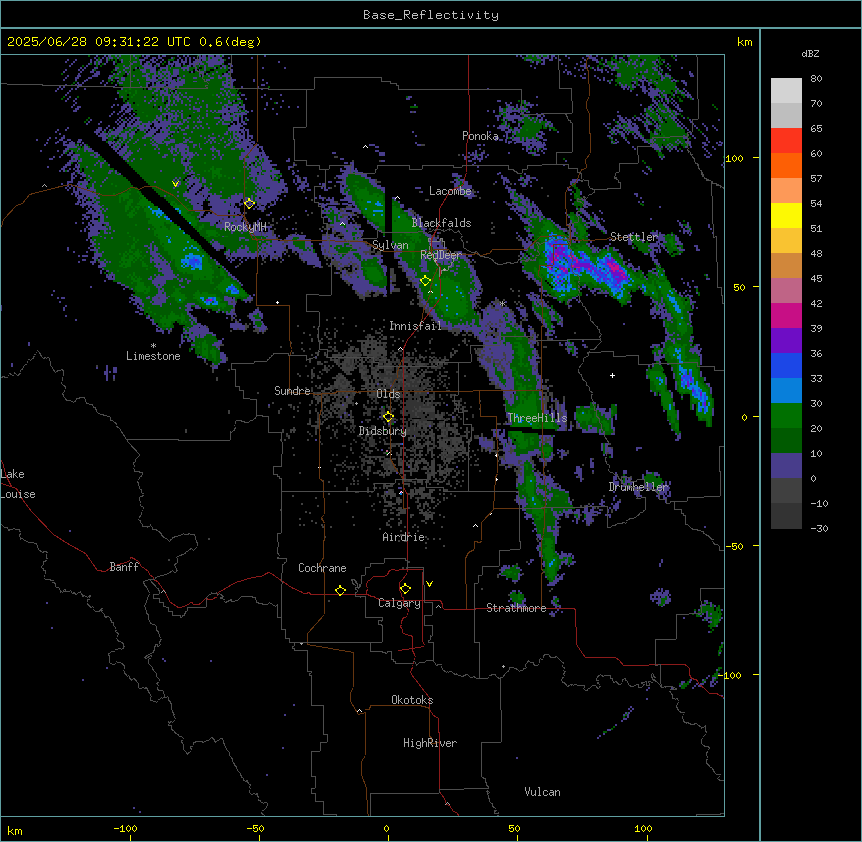Select the Banff label
Viewport: 862px width, 842px height.
pyautogui.click(x=124, y=567)
